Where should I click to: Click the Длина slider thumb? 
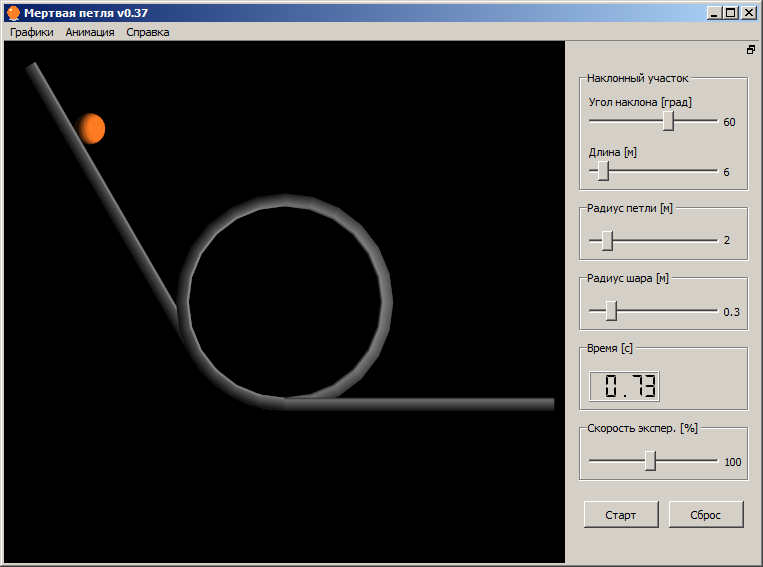tap(603, 171)
